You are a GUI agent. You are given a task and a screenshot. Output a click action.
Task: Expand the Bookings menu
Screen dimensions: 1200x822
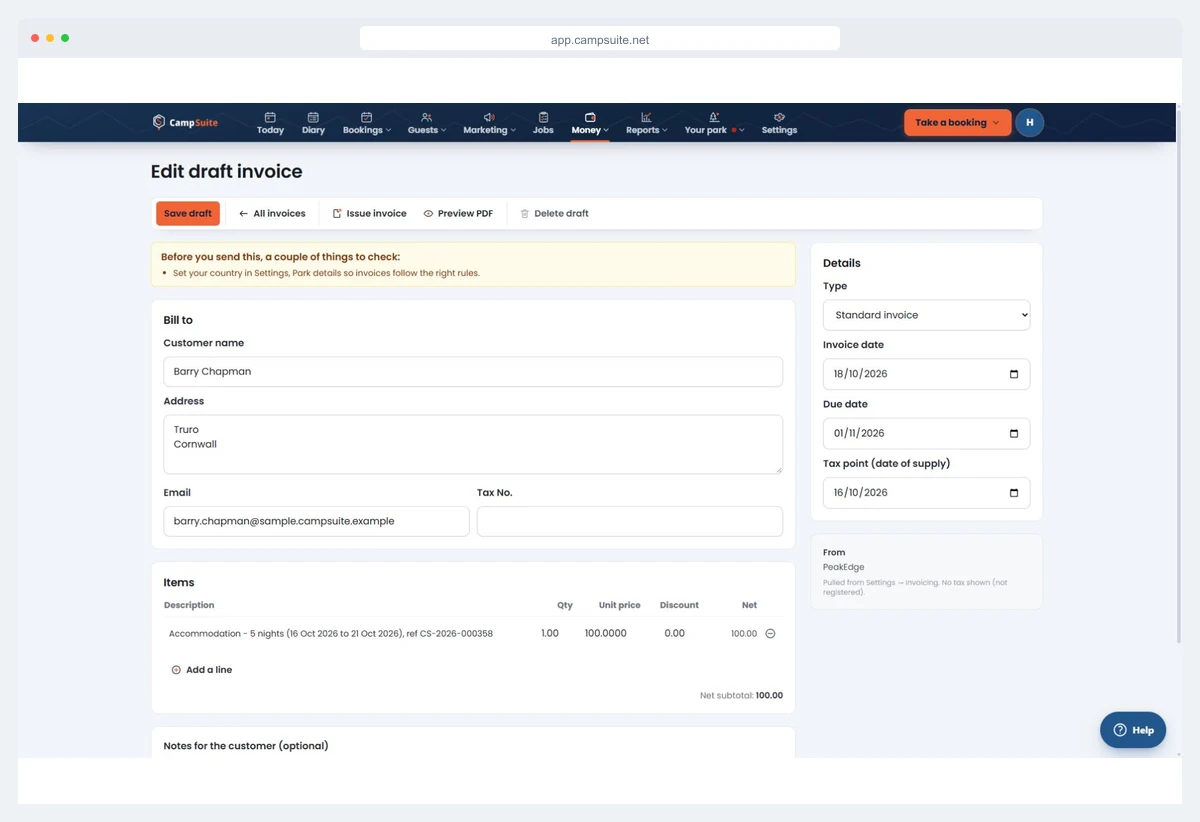(366, 123)
